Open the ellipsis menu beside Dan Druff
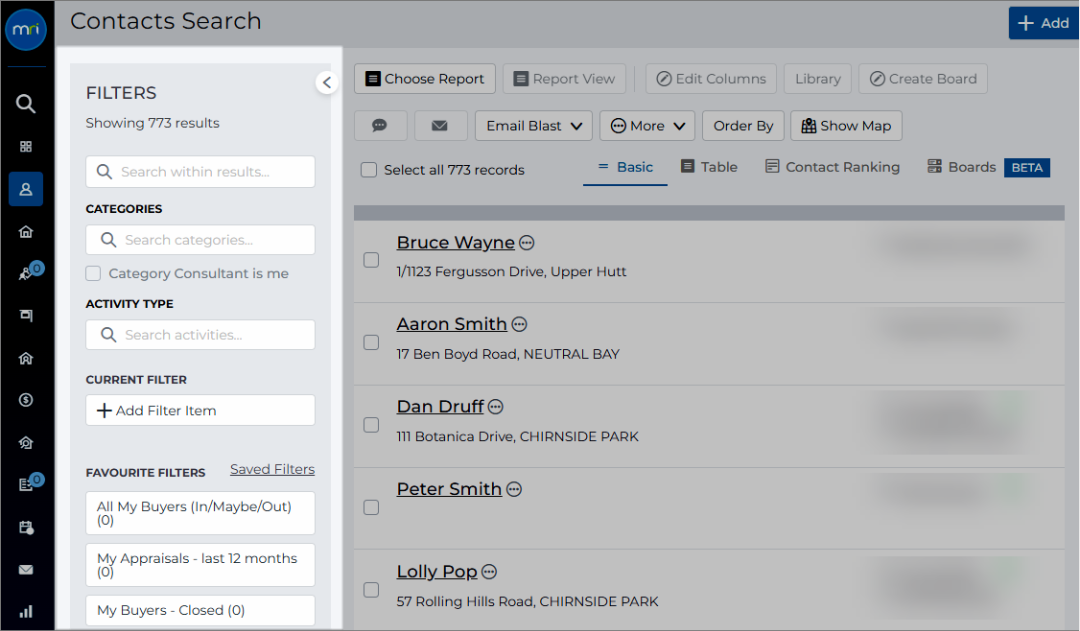Viewport: 1080px width, 631px height. tap(496, 407)
